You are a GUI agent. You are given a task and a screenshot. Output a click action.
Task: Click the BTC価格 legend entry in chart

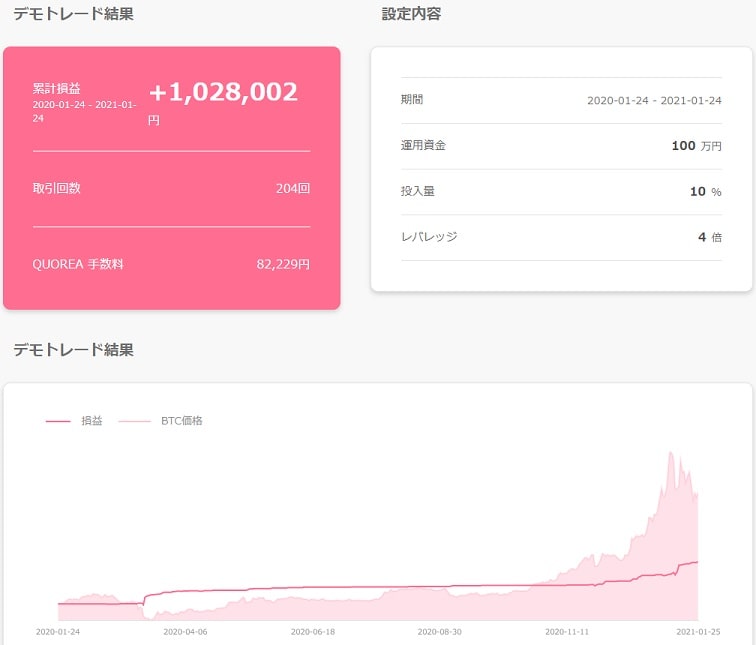(x=161, y=421)
